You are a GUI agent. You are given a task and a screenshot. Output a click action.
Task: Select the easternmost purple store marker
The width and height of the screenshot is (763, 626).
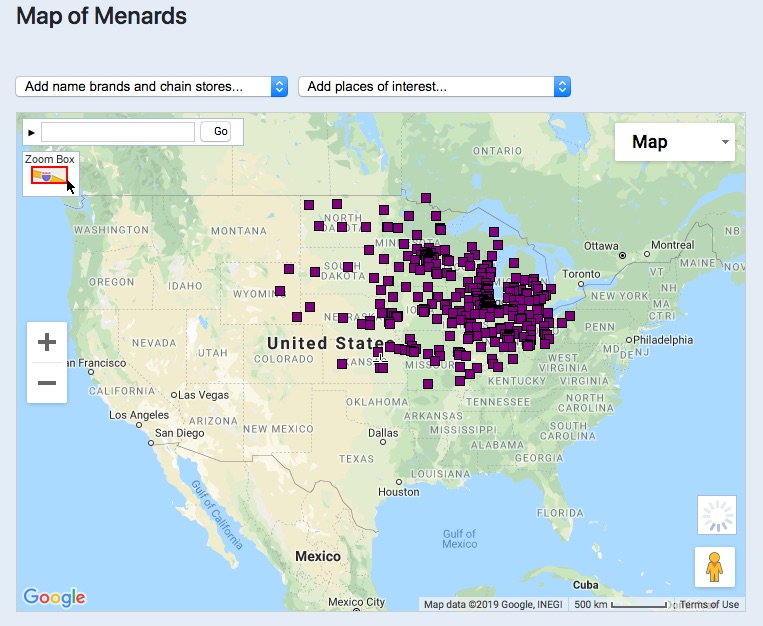pyautogui.click(x=570, y=317)
